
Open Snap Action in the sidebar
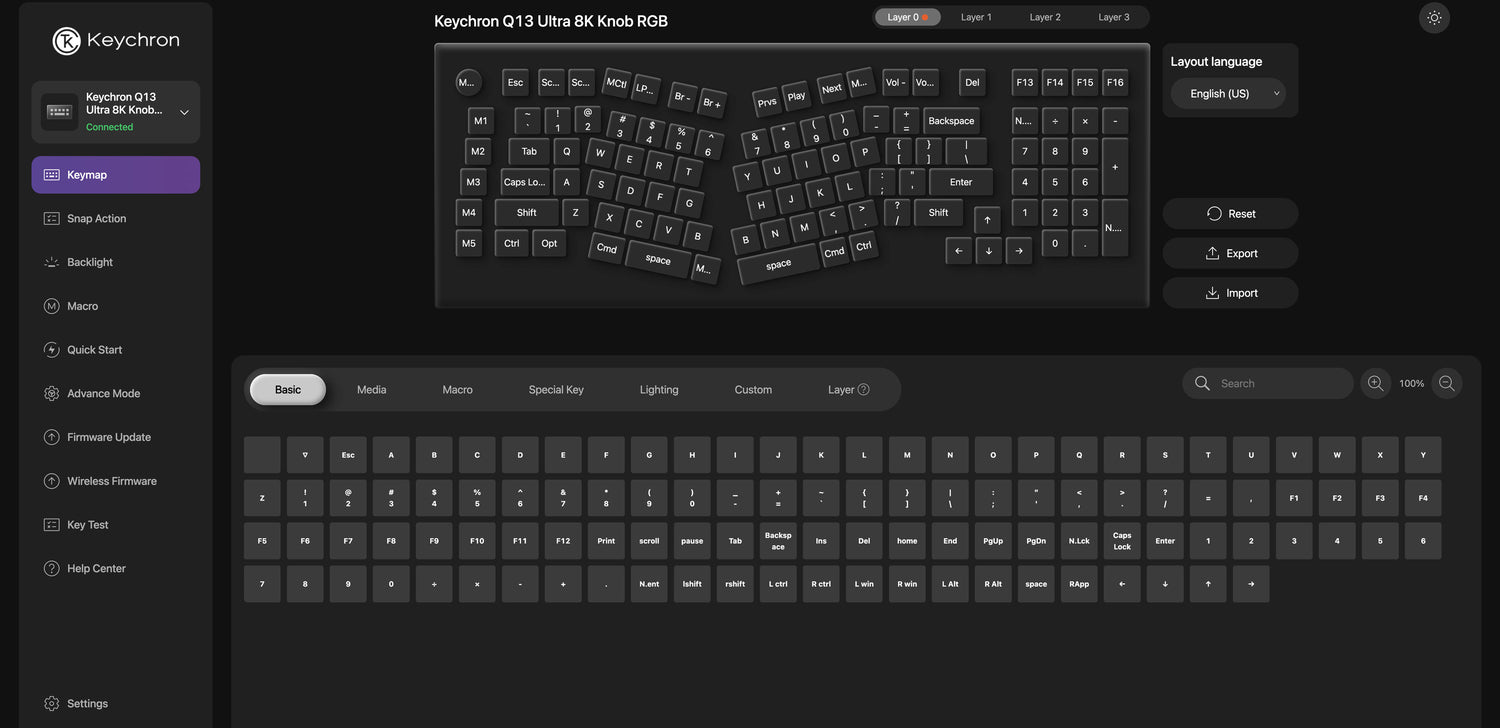pos(96,218)
